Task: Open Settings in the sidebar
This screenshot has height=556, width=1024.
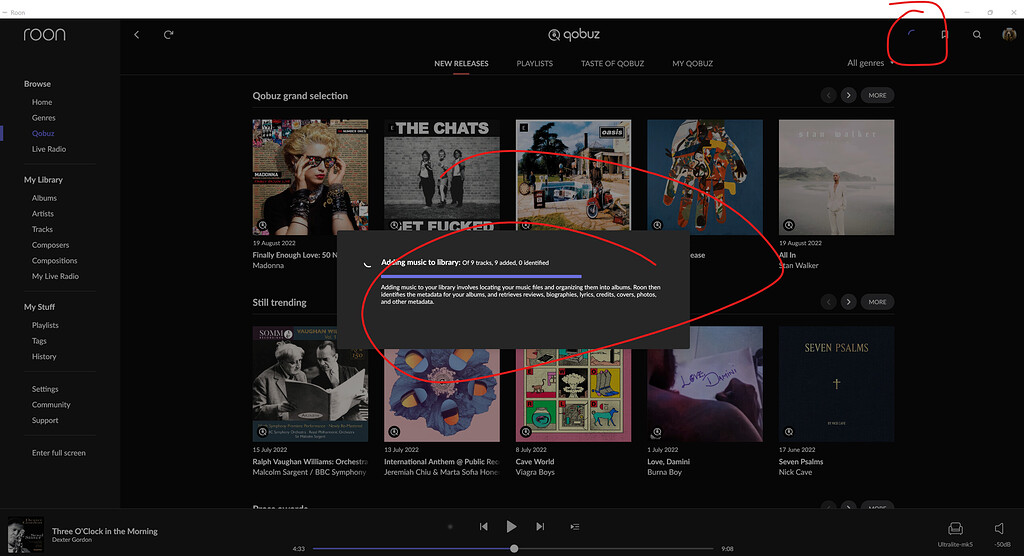Action: [45, 389]
